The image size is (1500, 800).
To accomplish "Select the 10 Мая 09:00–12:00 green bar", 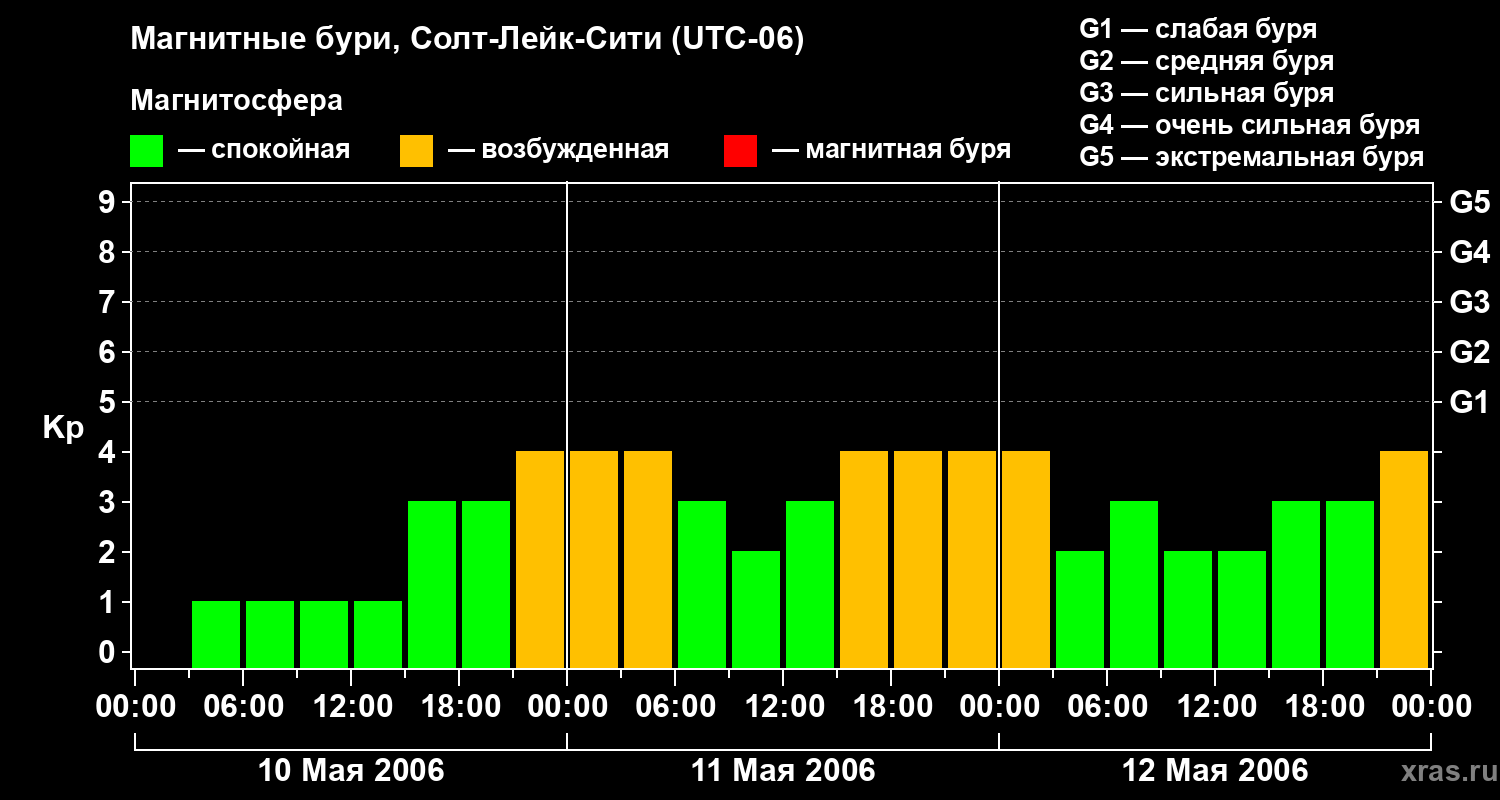I will coord(324,634).
